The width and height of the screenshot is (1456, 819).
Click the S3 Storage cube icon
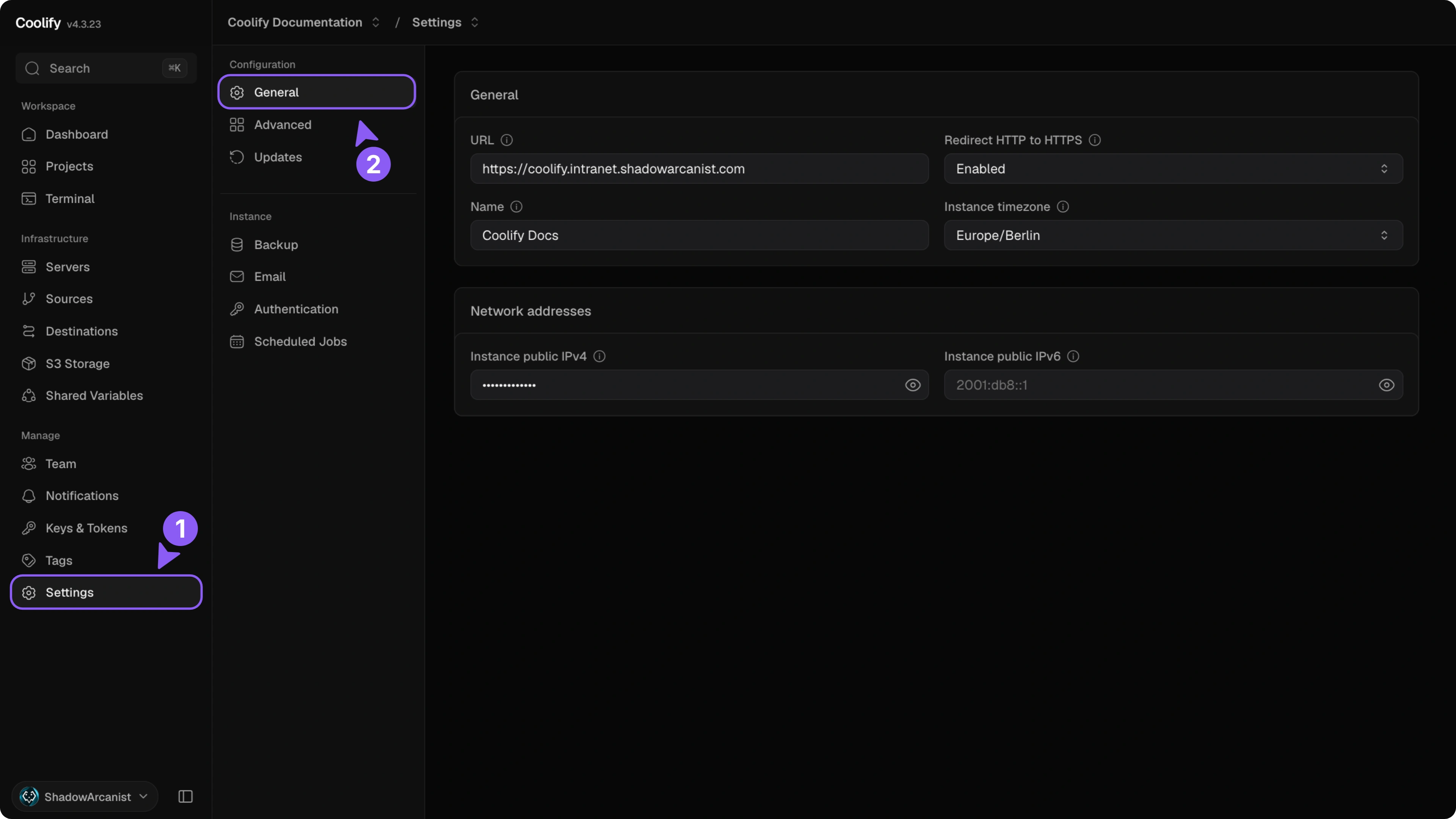click(29, 364)
